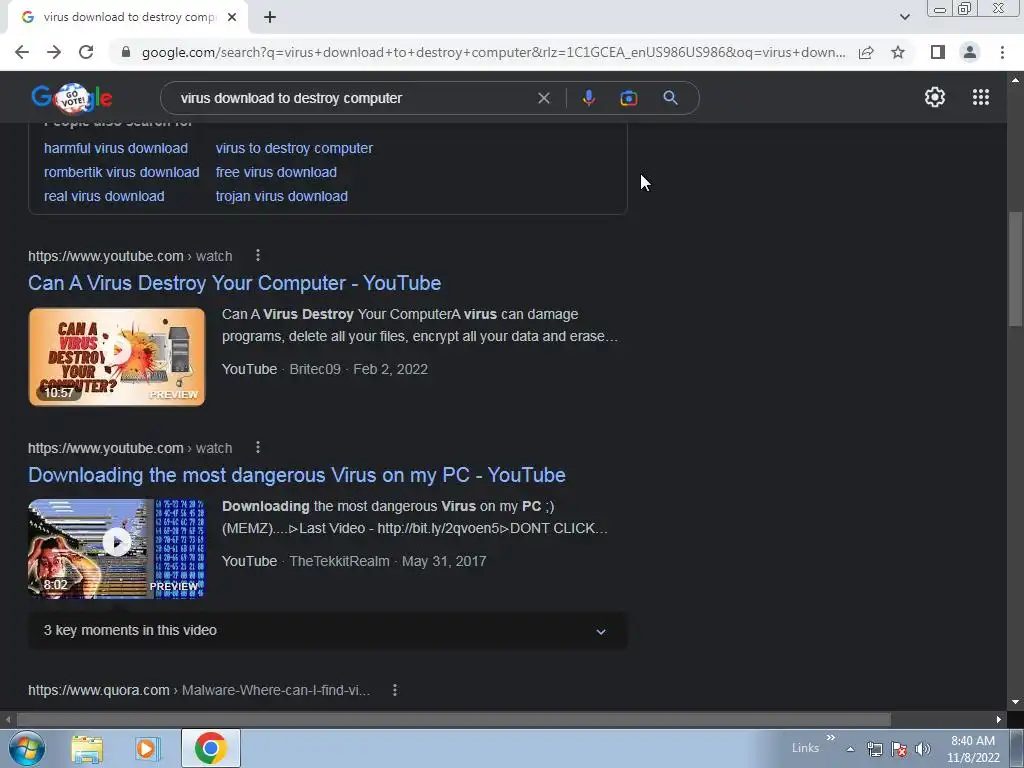Click the scroll down arrow of page
The width and height of the screenshot is (1024, 768).
pyautogui.click(x=1015, y=702)
